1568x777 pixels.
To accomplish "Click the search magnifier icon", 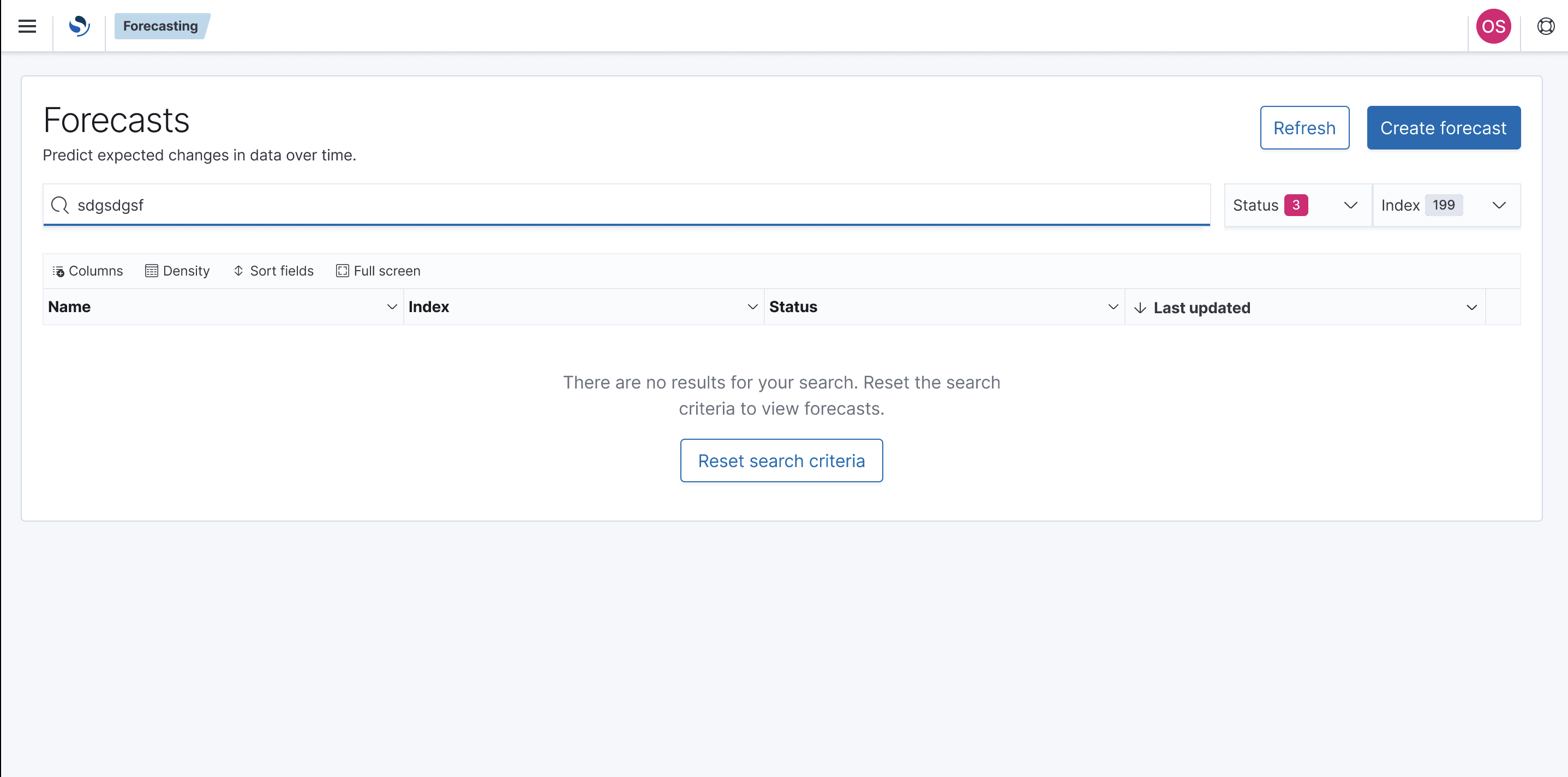I will 59,205.
